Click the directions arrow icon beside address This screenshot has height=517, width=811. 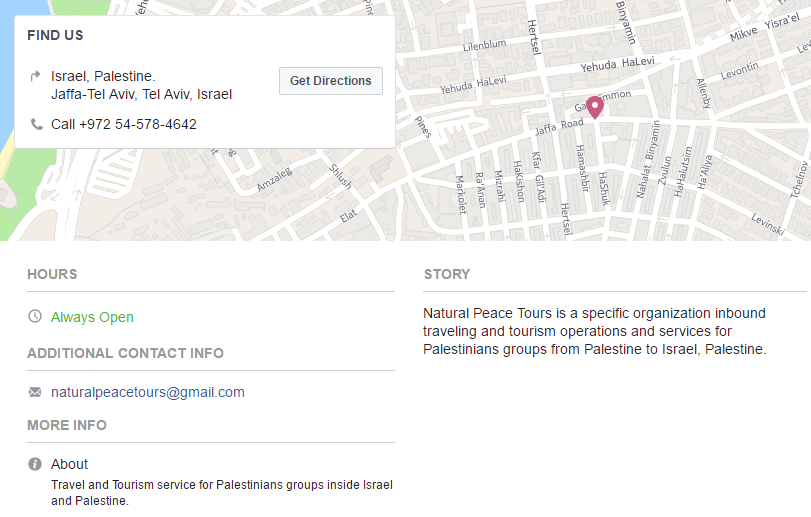click(36, 76)
